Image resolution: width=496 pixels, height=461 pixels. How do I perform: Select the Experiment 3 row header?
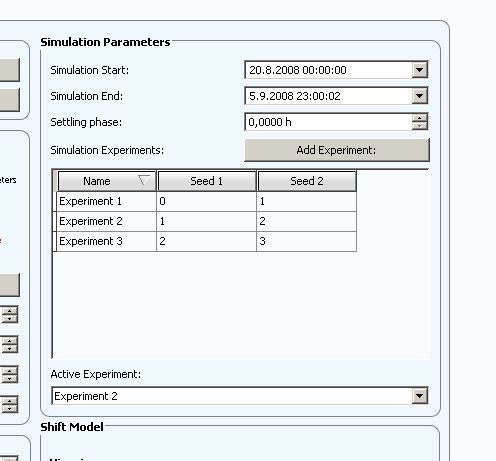(55, 241)
